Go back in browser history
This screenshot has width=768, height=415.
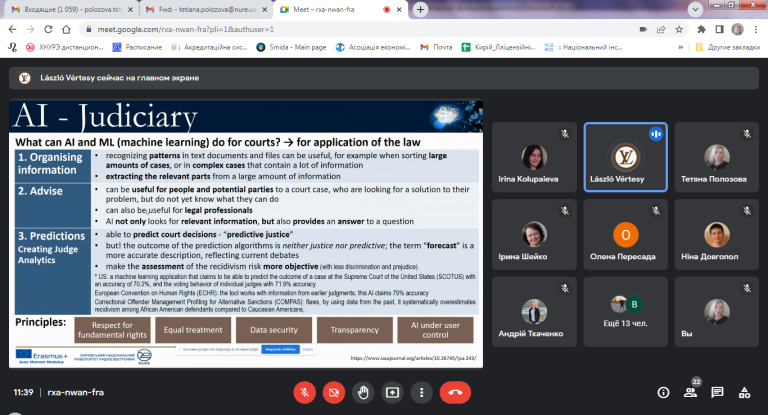pos(12,29)
